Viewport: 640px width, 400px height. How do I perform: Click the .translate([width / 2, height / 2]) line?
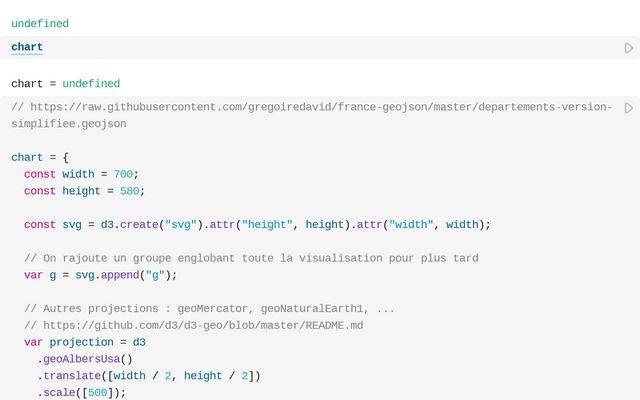(151, 376)
